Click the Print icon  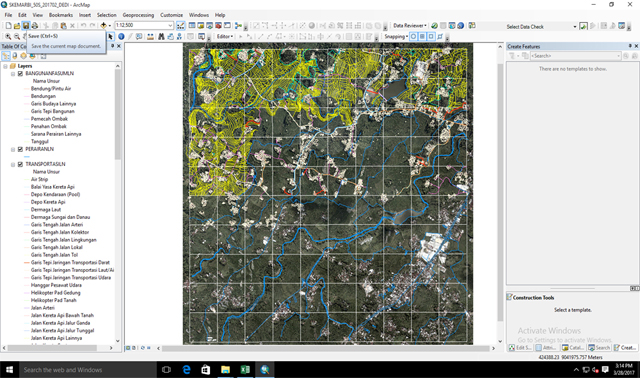(35, 26)
